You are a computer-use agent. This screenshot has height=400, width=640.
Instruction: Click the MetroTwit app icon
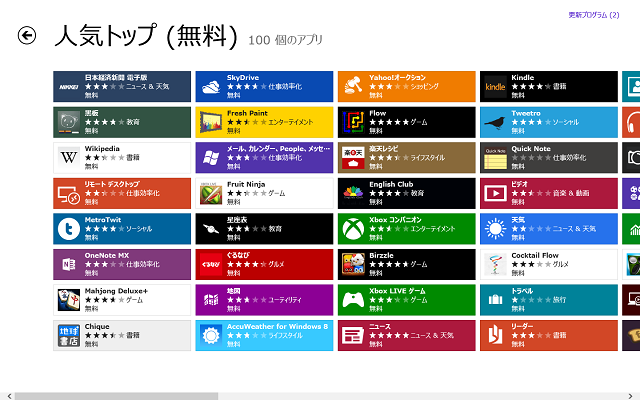[x=68, y=229]
